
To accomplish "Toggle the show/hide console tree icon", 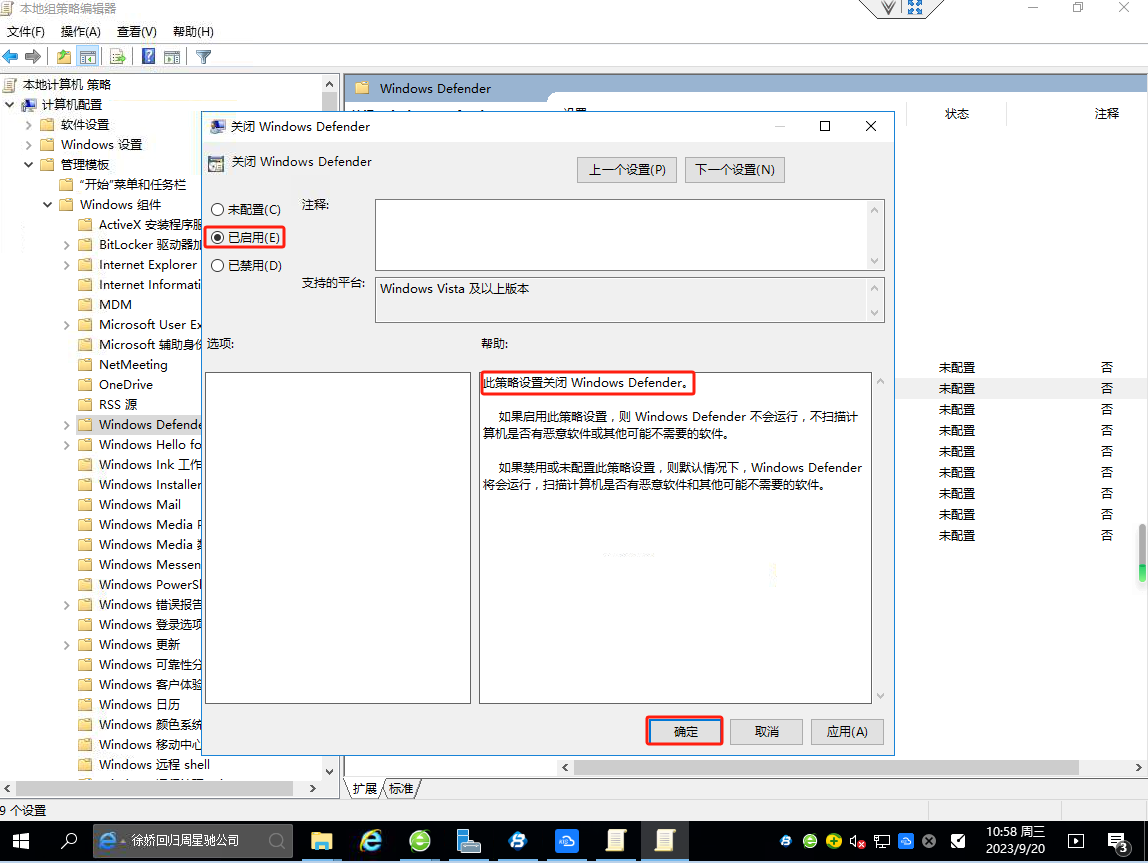I will [88, 56].
